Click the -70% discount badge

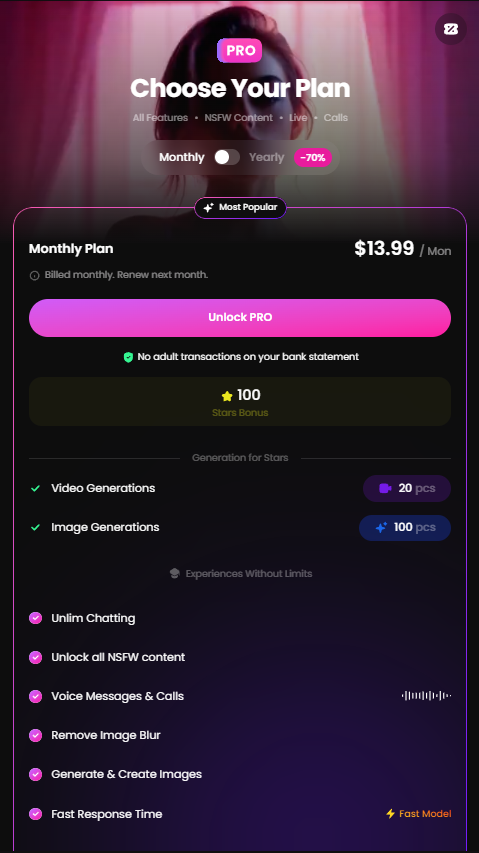[x=313, y=158]
